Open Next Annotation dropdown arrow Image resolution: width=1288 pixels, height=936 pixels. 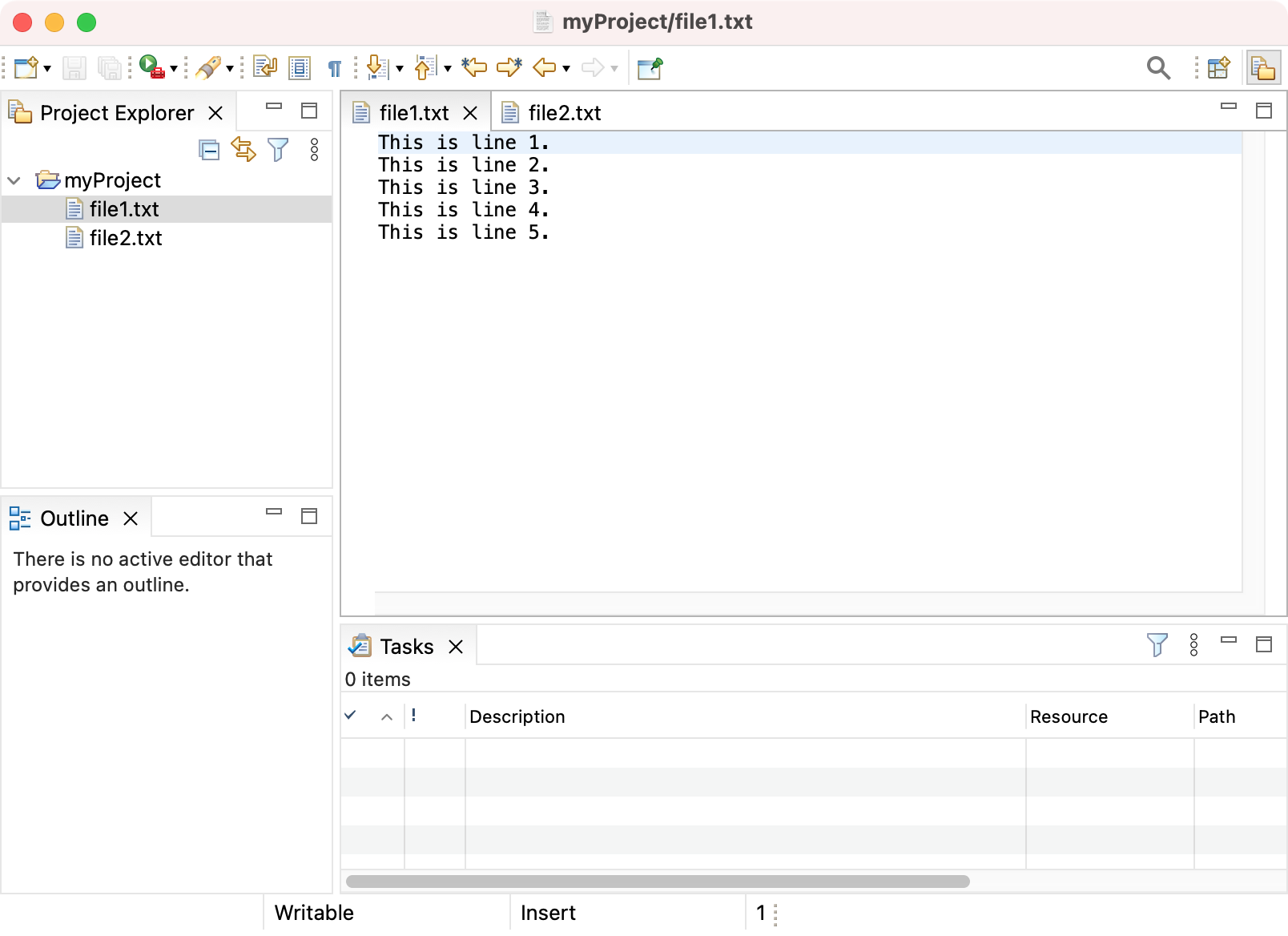click(x=400, y=69)
